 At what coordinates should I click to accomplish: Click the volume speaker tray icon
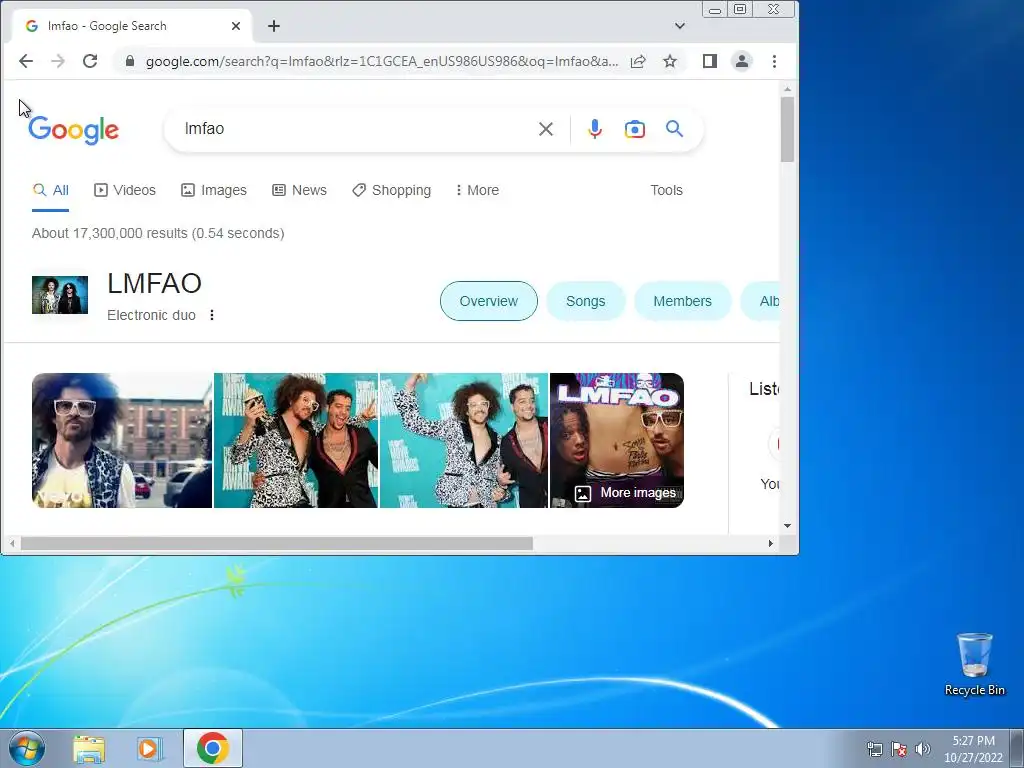[923, 749]
